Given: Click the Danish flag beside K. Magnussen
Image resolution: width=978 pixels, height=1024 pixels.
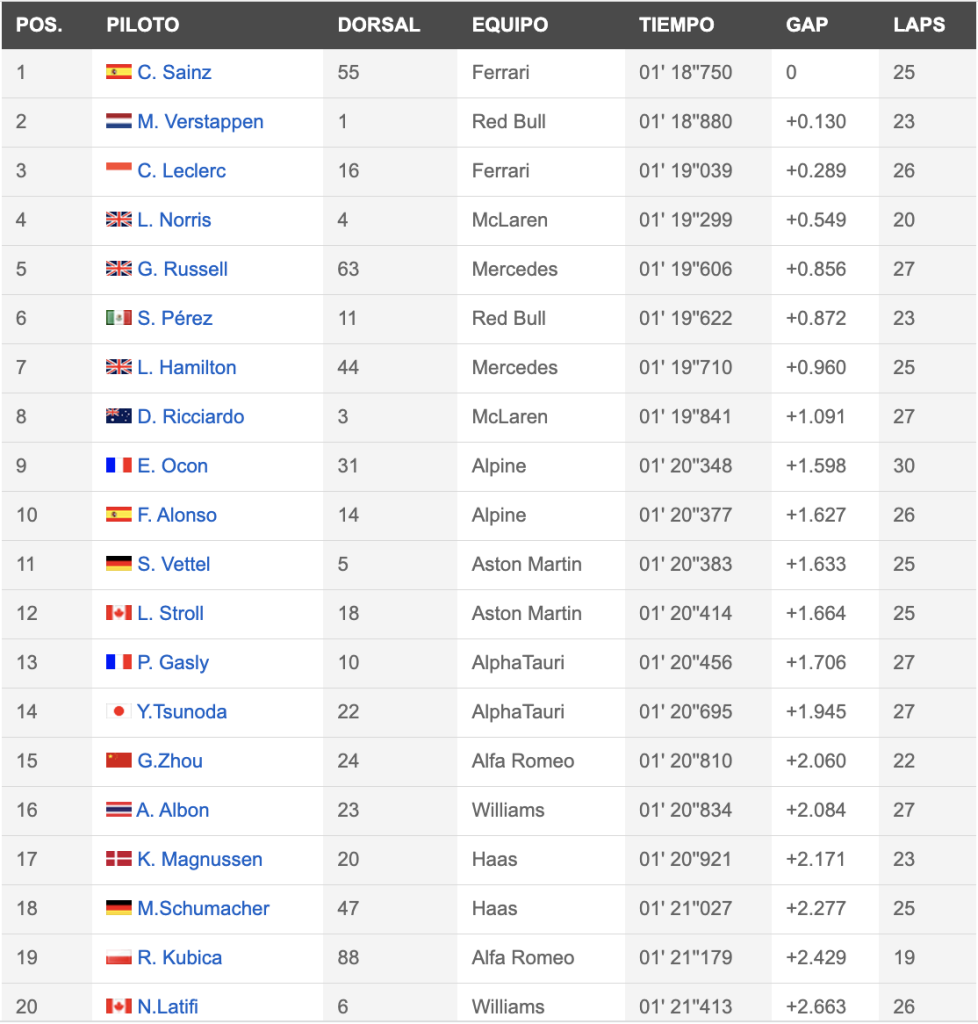Looking at the screenshot, I should (x=119, y=859).
